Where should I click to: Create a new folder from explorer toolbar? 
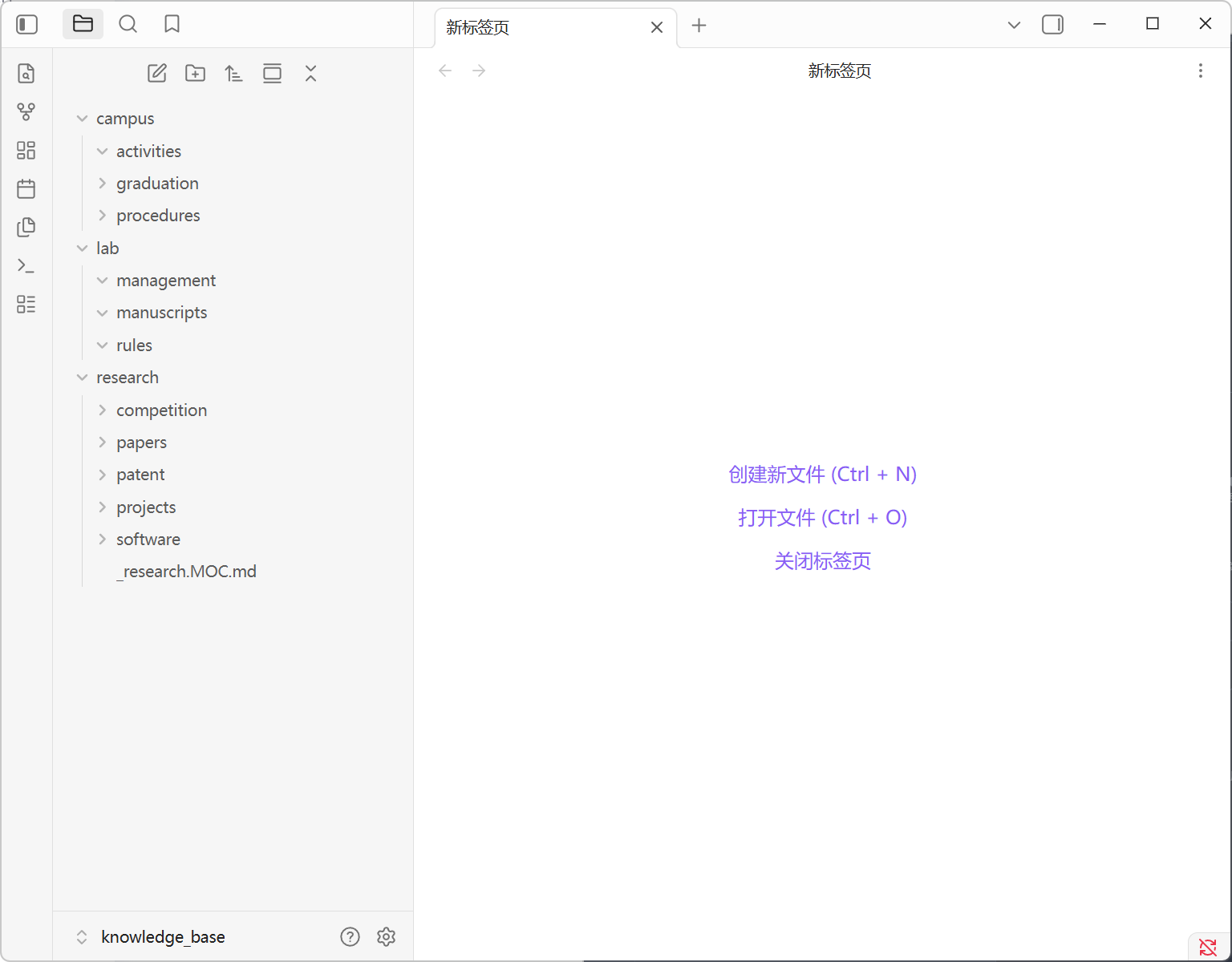195,73
